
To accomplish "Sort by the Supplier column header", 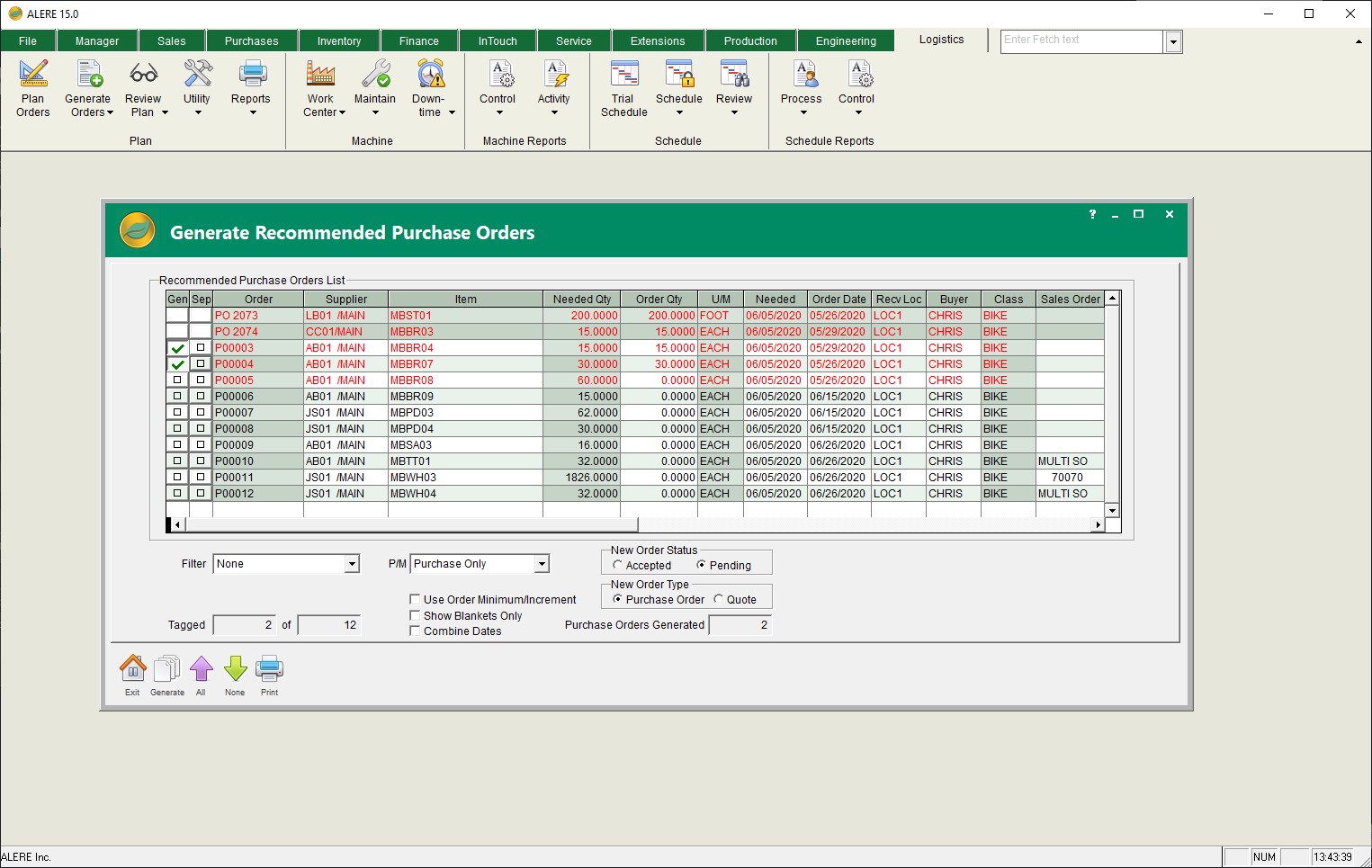I will tap(345, 300).
